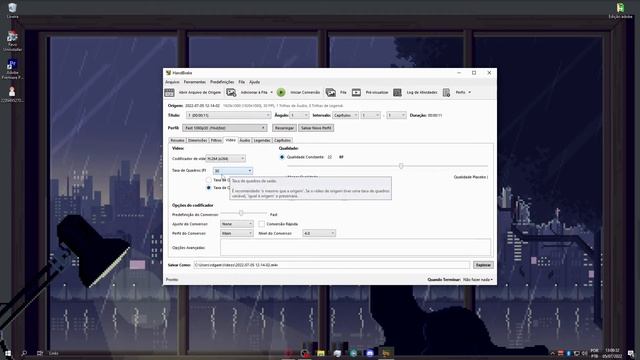Open the Ajuste do Conversor dropdown

[237, 224]
